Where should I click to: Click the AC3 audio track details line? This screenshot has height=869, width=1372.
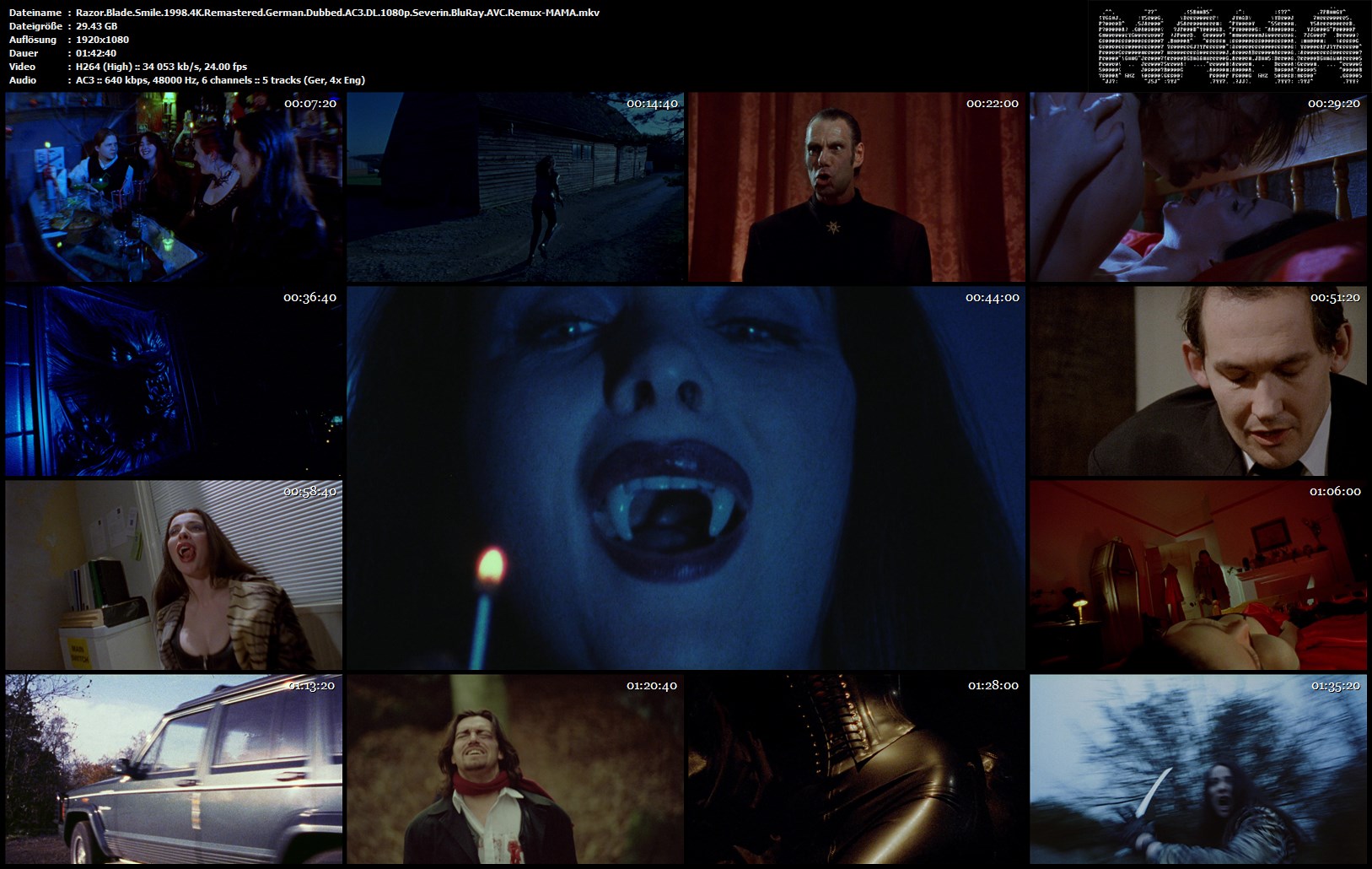pyautogui.click(x=220, y=80)
